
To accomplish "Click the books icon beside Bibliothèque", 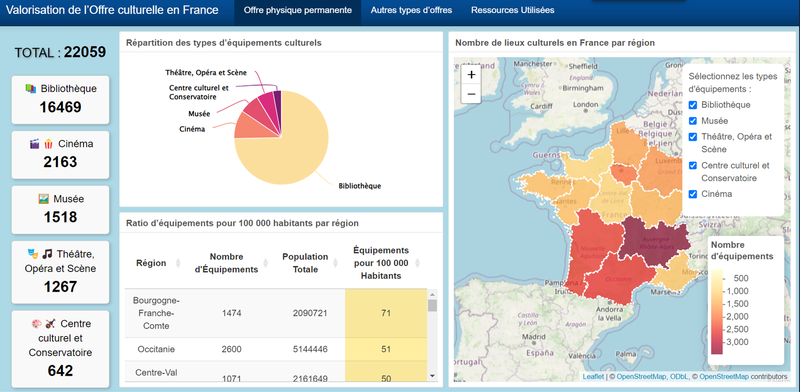I will [x=31, y=88].
